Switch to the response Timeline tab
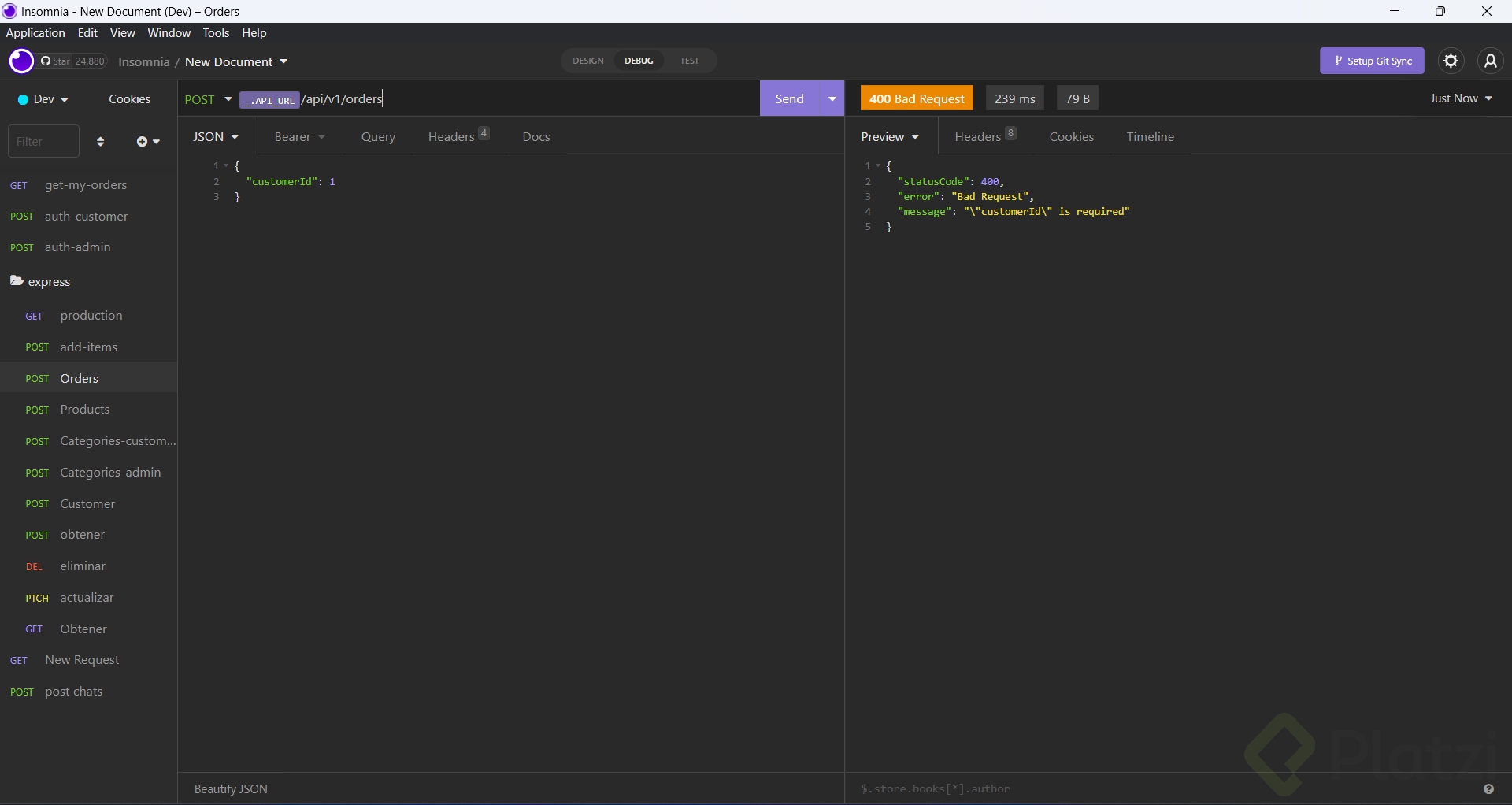 pyautogui.click(x=1150, y=137)
